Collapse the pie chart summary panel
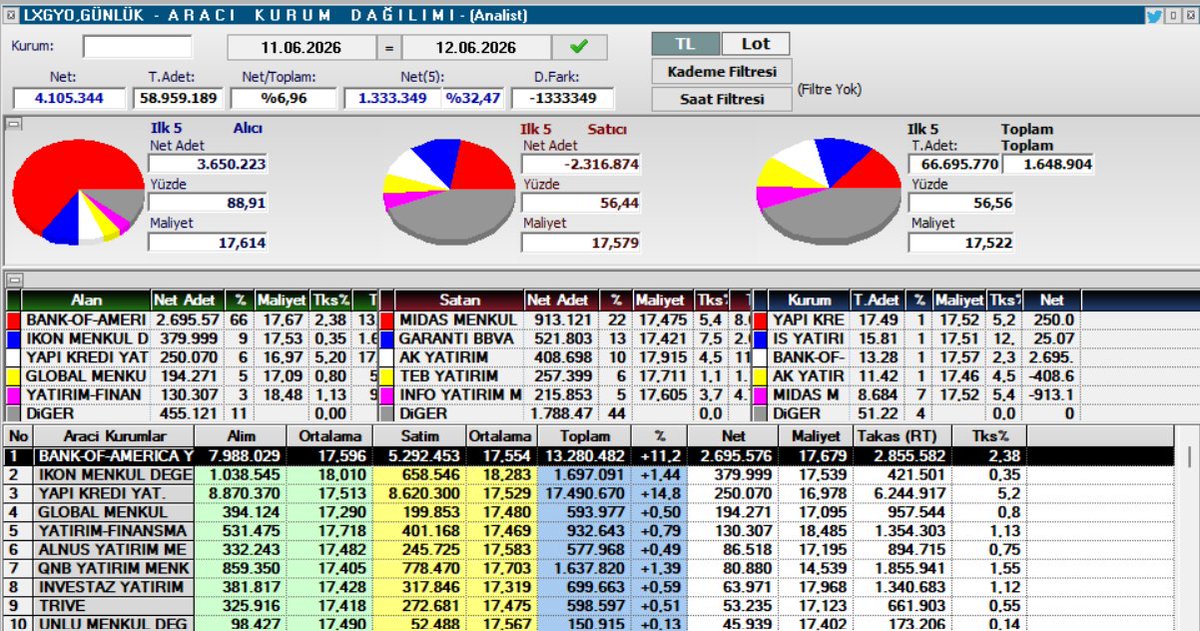This screenshot has width=1200, height=631. tap(14, 124)
